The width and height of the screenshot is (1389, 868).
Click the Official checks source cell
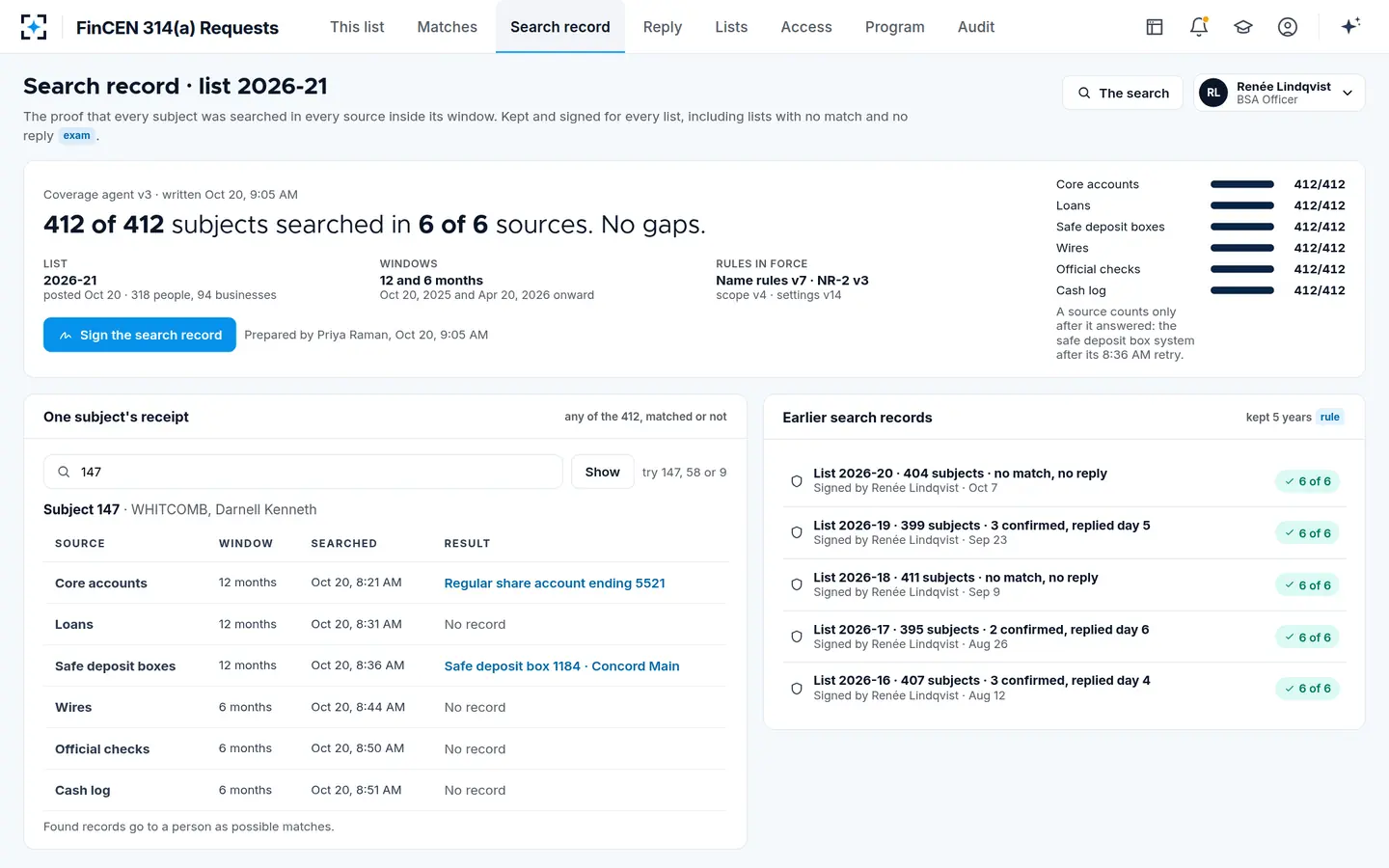102,749
